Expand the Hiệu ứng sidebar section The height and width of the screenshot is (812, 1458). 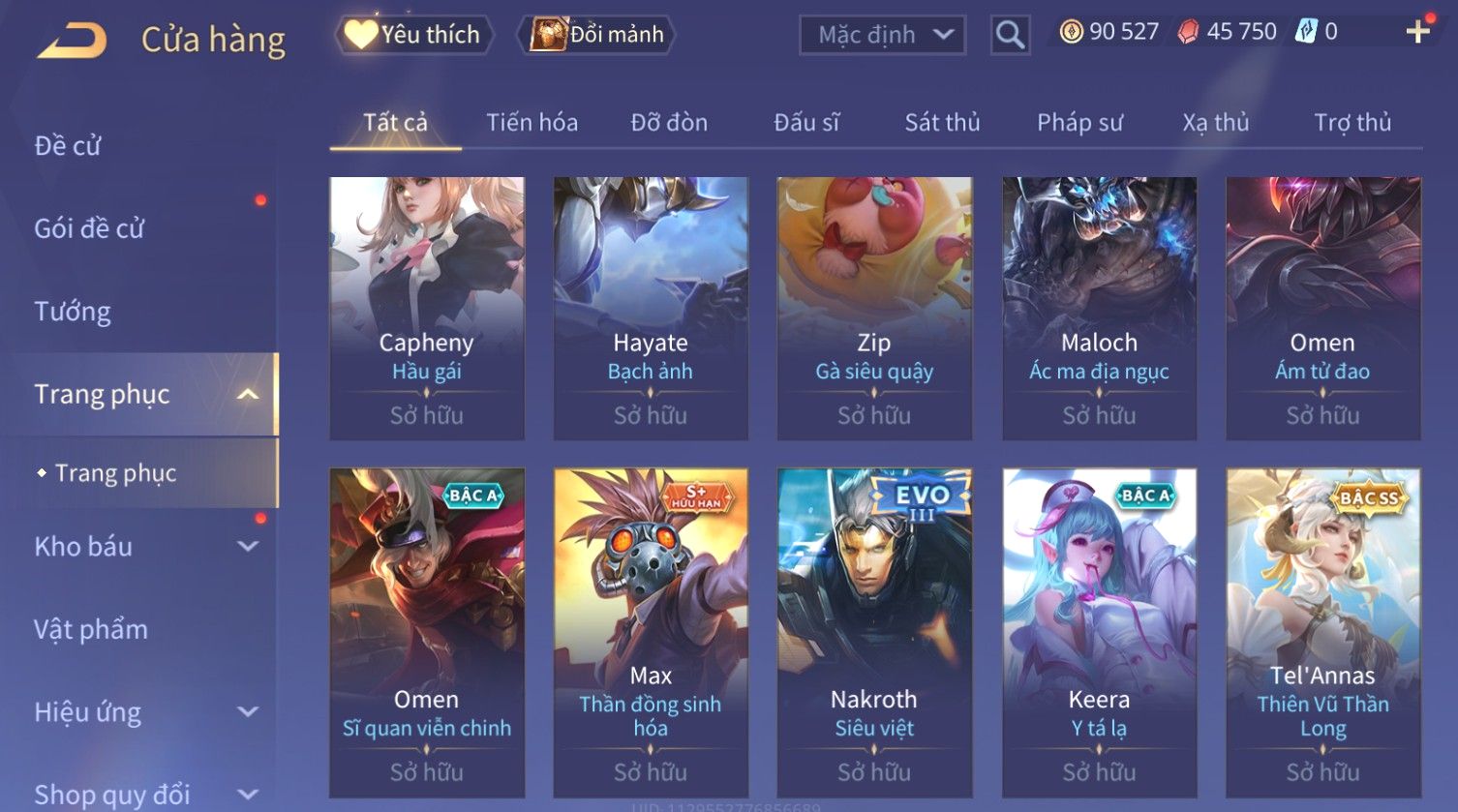(248, 712)
